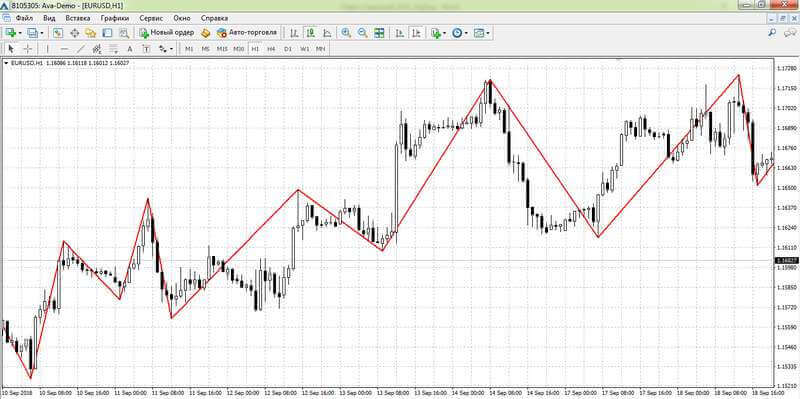Expand the profiles dropdown arrow
Screen dimensions: 800x399
[42, 33]
